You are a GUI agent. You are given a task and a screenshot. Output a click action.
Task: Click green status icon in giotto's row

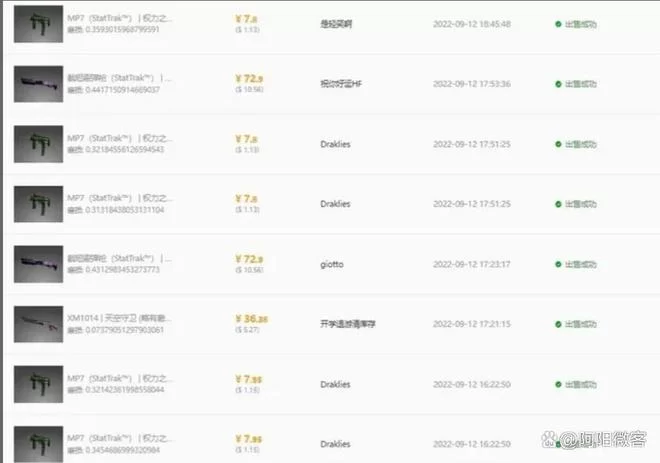558,264
